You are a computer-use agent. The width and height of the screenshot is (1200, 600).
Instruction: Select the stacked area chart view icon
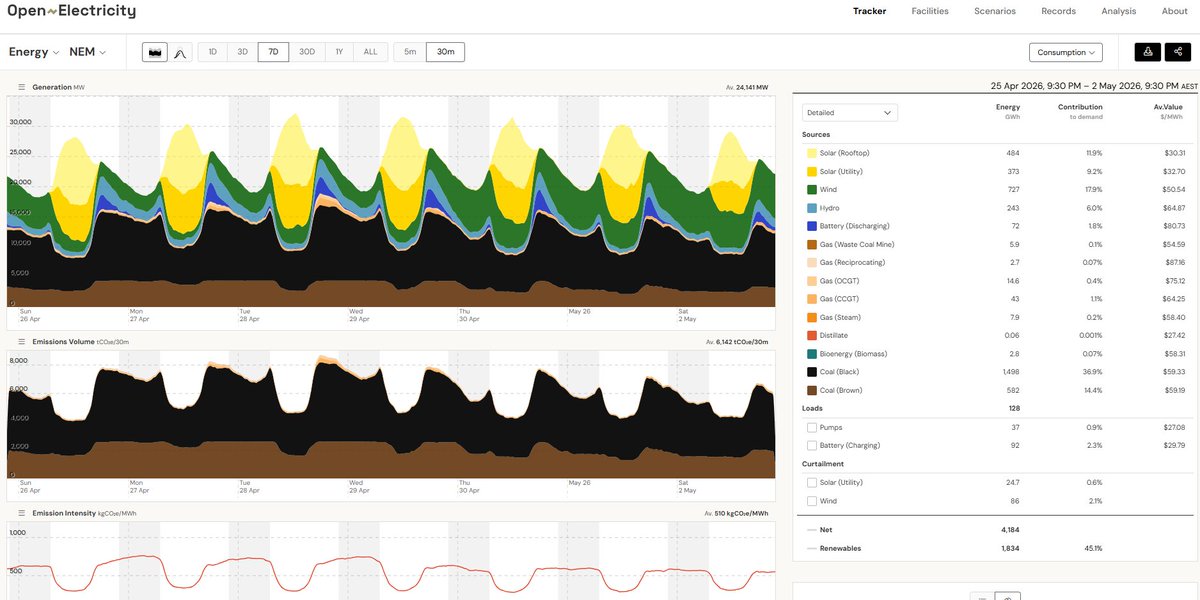pyautogui.click(x=155, y=52)
